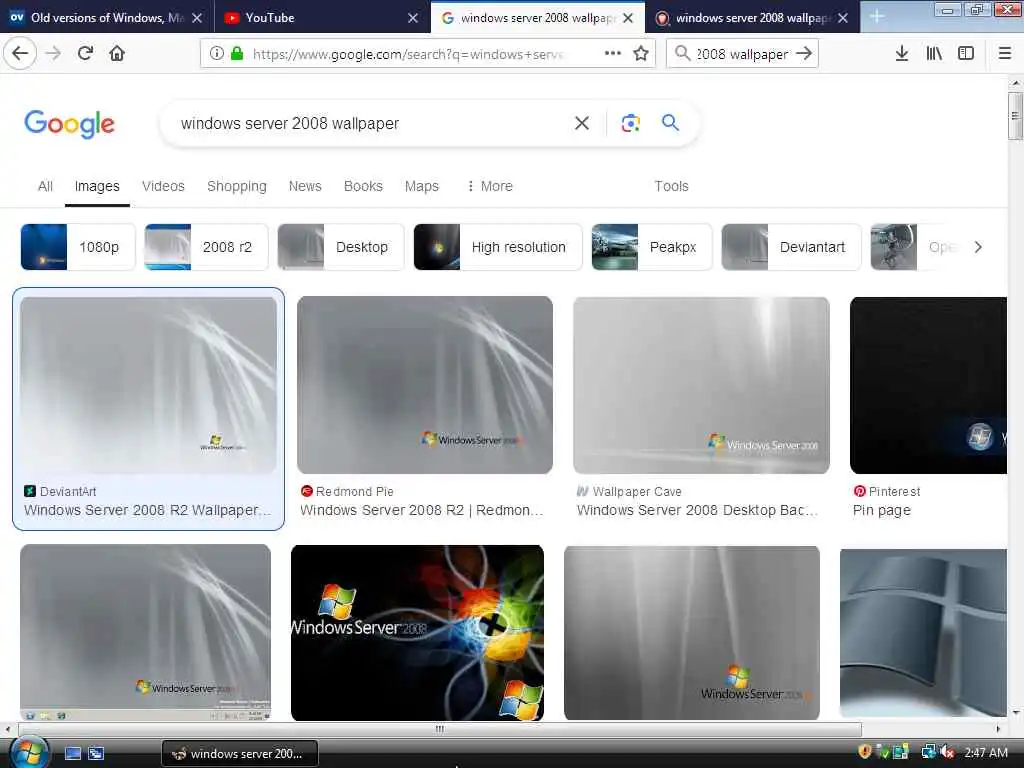Select the Maps results tab
This screenshot has height=768, width=1024.
click(421, 186)
